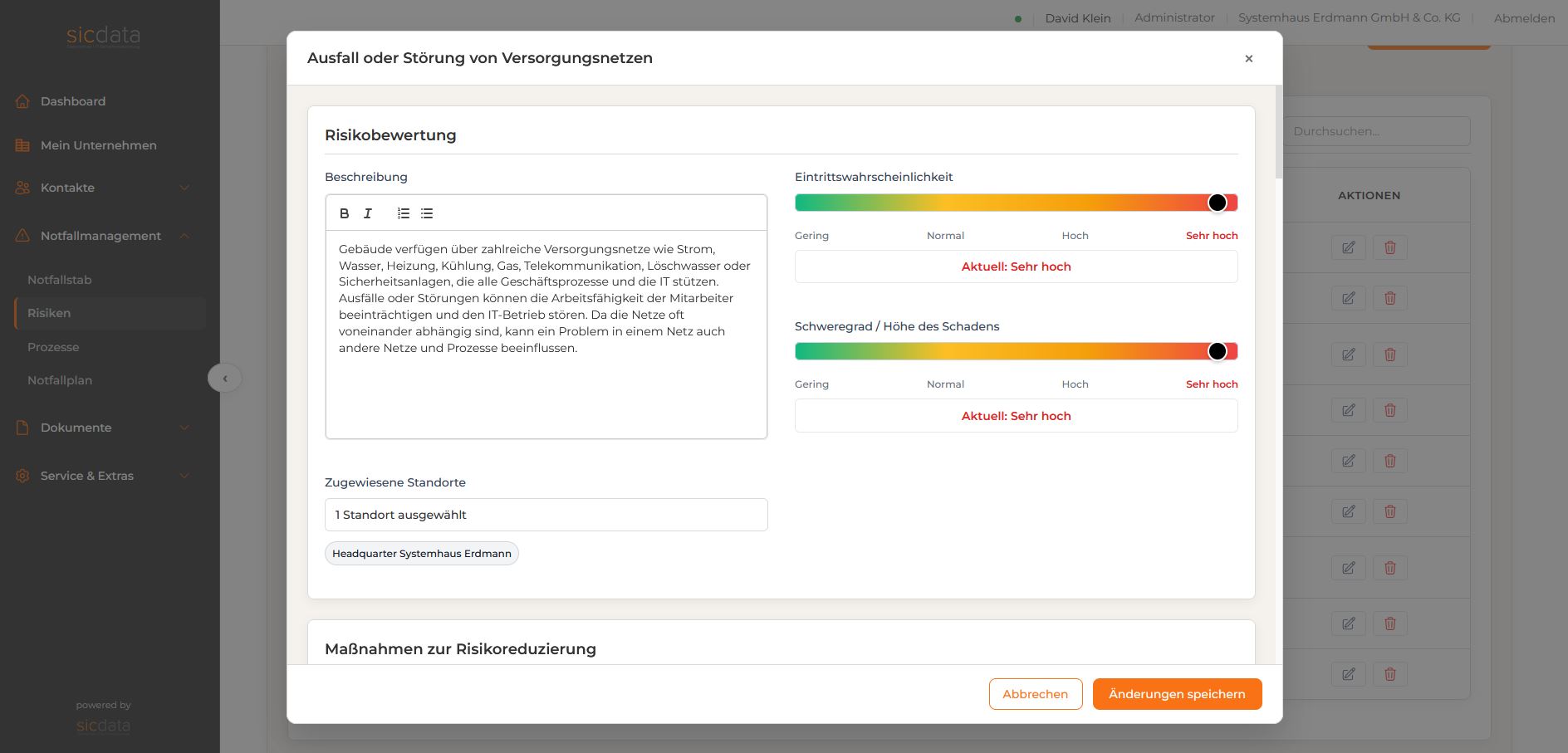This screenshot has width=1568, height=753.
Task: Expand the Dokumente section chevron
Action: (184, 427)
